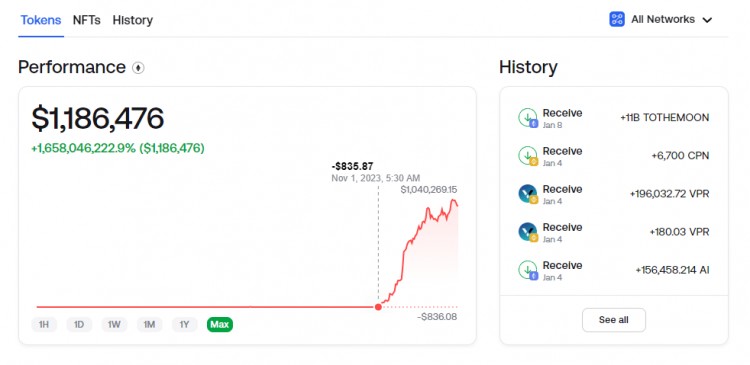
Task: Select the 1W time range
Action: [114, 325]
